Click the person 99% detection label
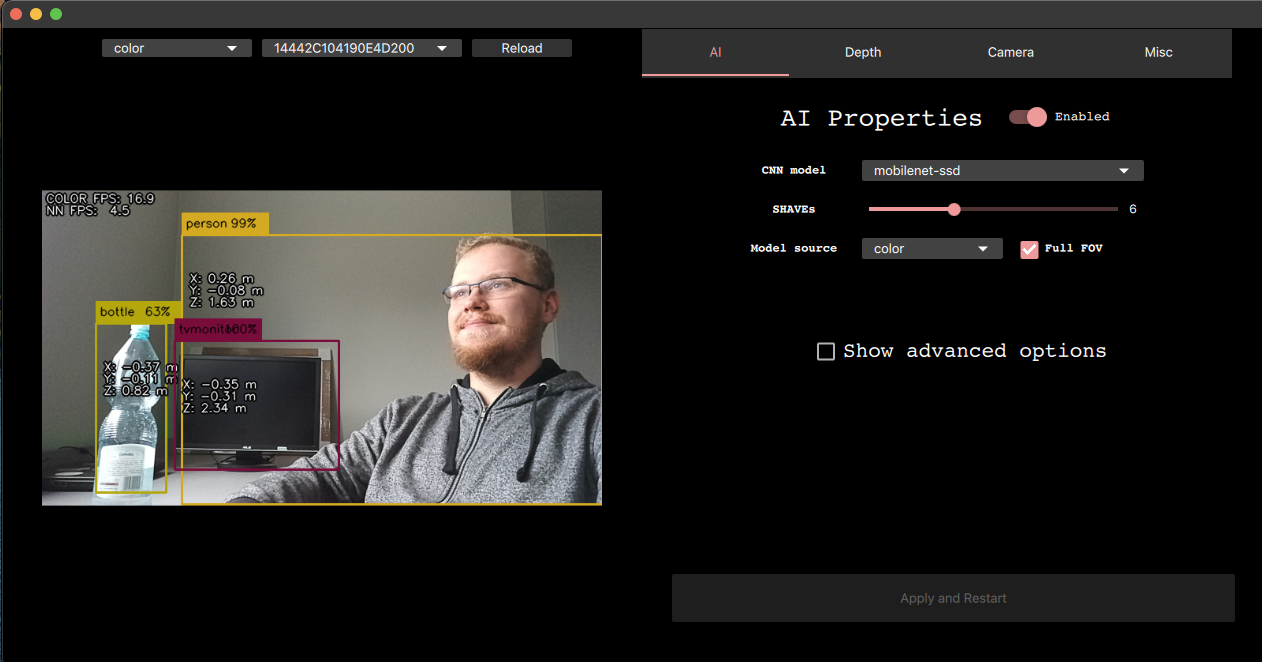 click(x=225, y=224)
